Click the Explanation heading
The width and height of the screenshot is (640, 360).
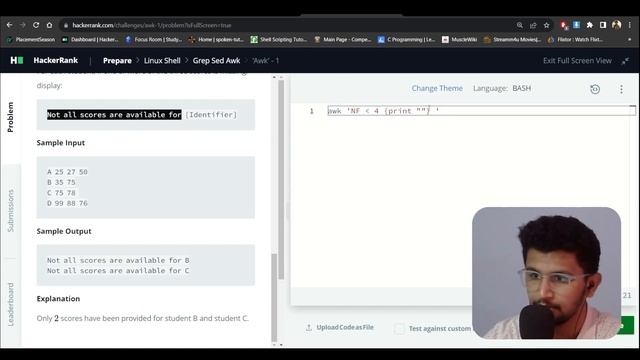click(x=58, y=298)
